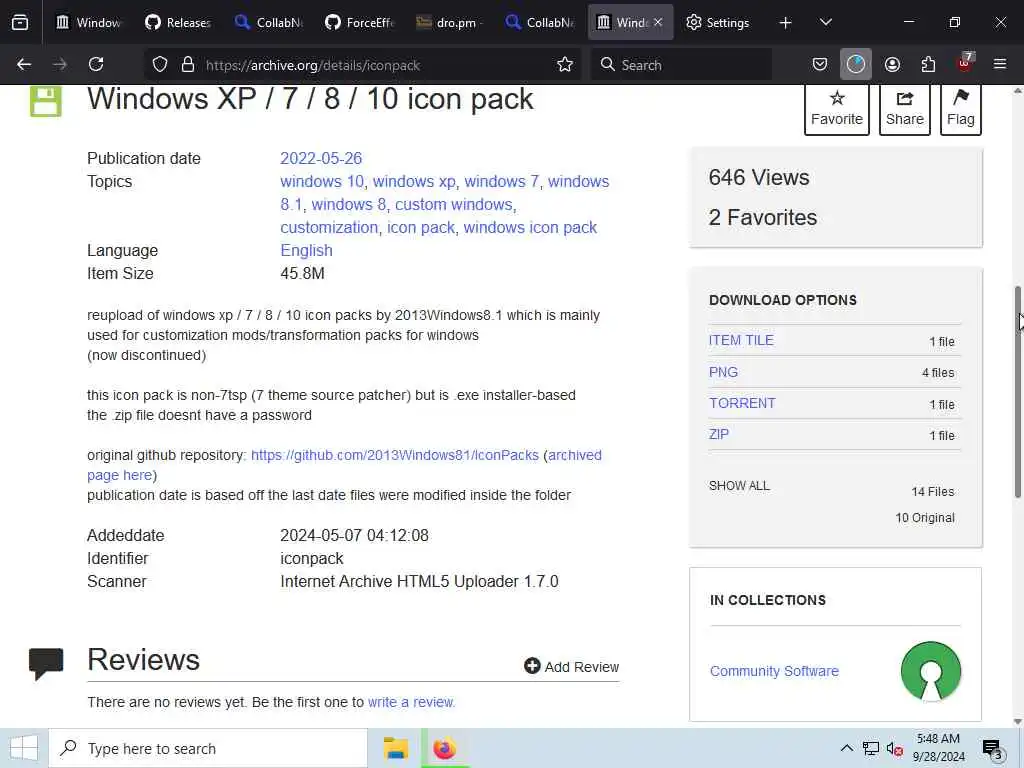Open Community Software collection icon

point(931,671)
